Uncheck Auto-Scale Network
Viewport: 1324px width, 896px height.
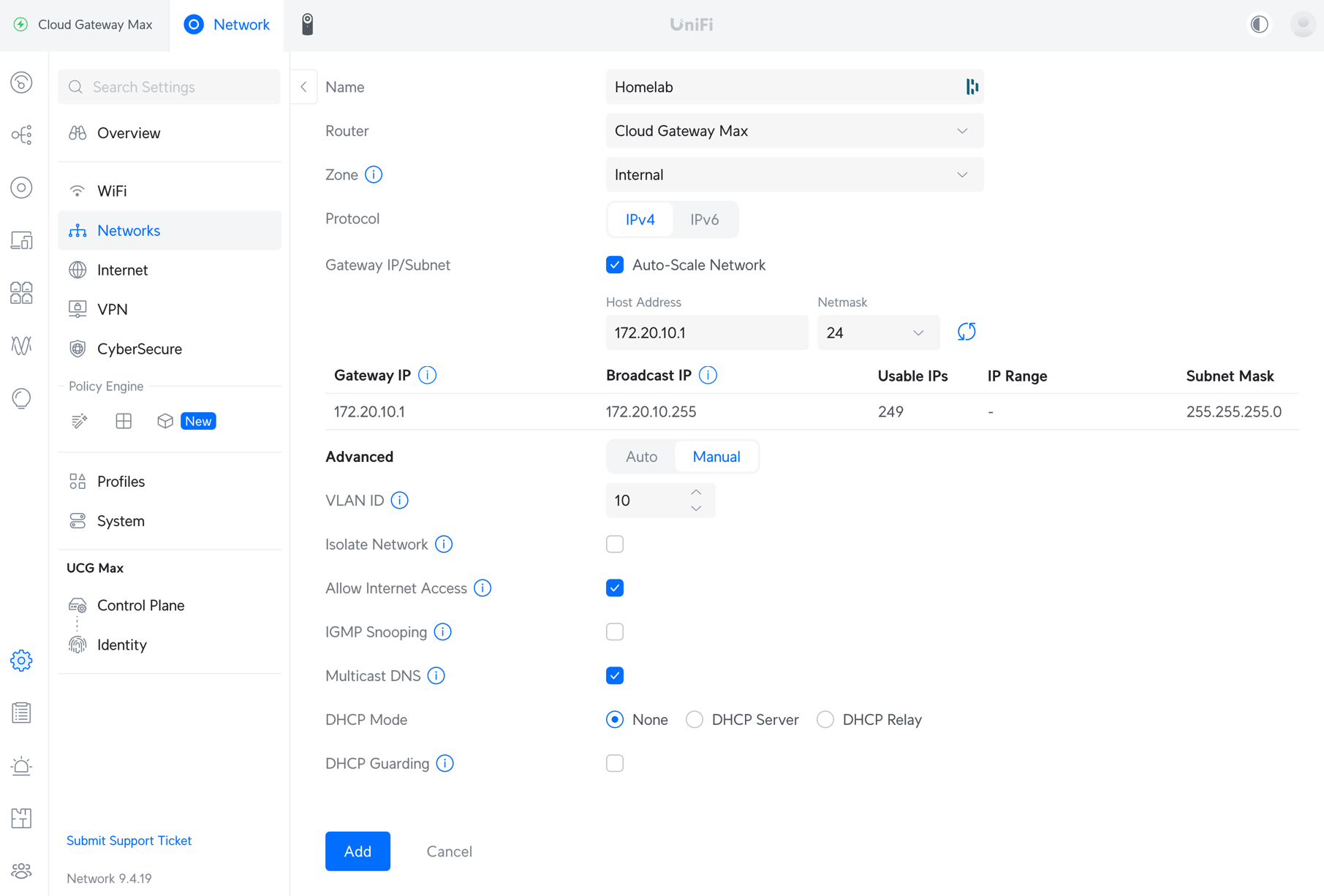pyautogui.click(x=615, y=265)
